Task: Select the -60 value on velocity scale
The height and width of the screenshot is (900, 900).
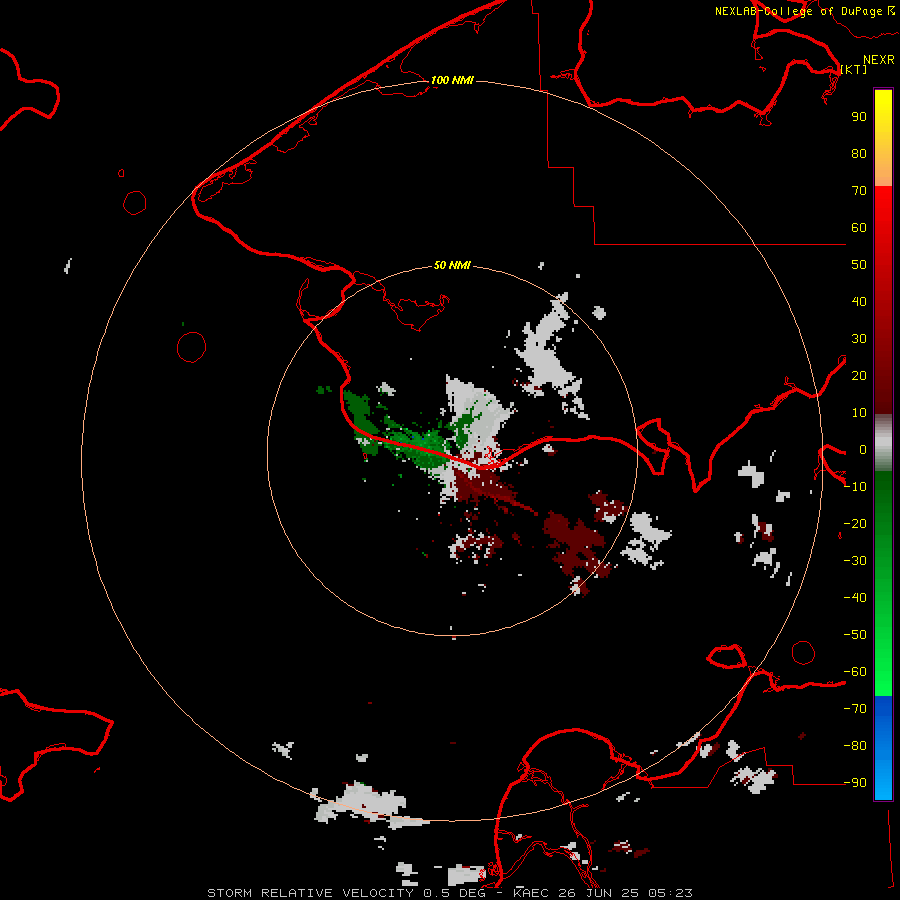Action: pyautogui.click(x=855, y=672)
